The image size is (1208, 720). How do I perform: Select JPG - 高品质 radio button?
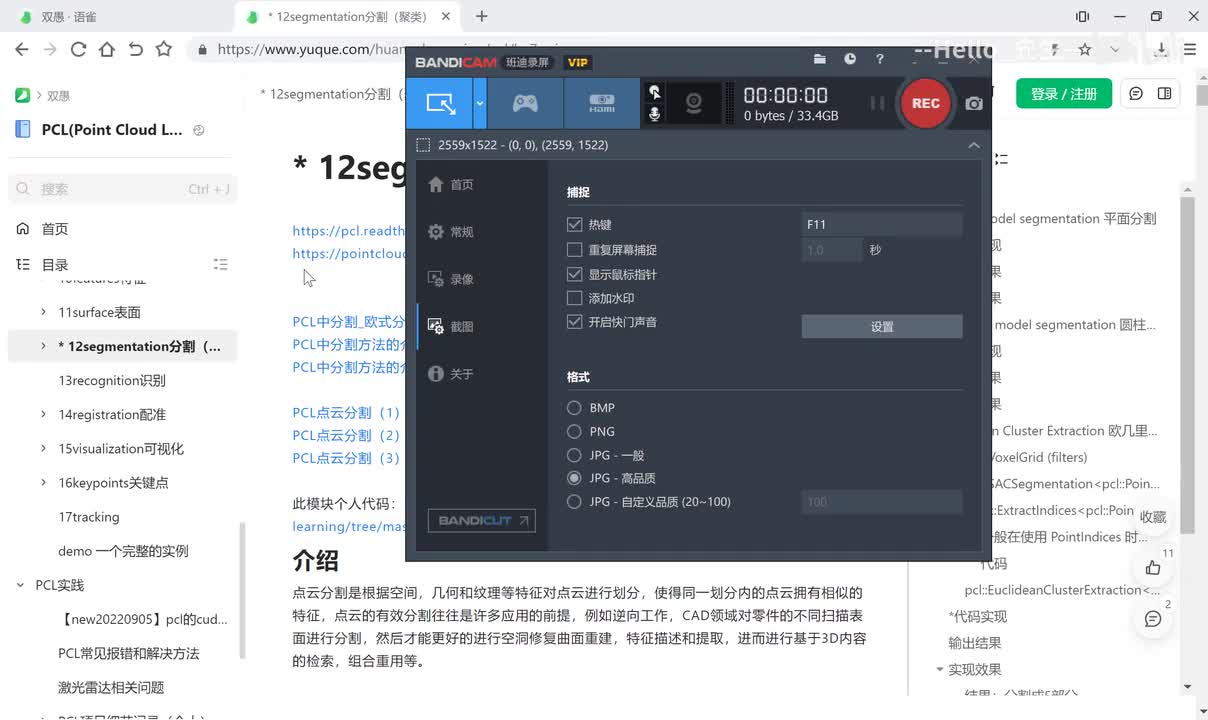pos(574,478)
